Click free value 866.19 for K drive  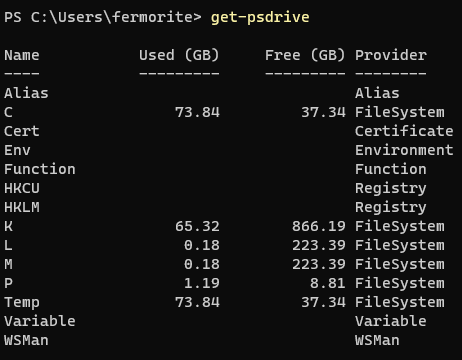(x=319, y=226)
